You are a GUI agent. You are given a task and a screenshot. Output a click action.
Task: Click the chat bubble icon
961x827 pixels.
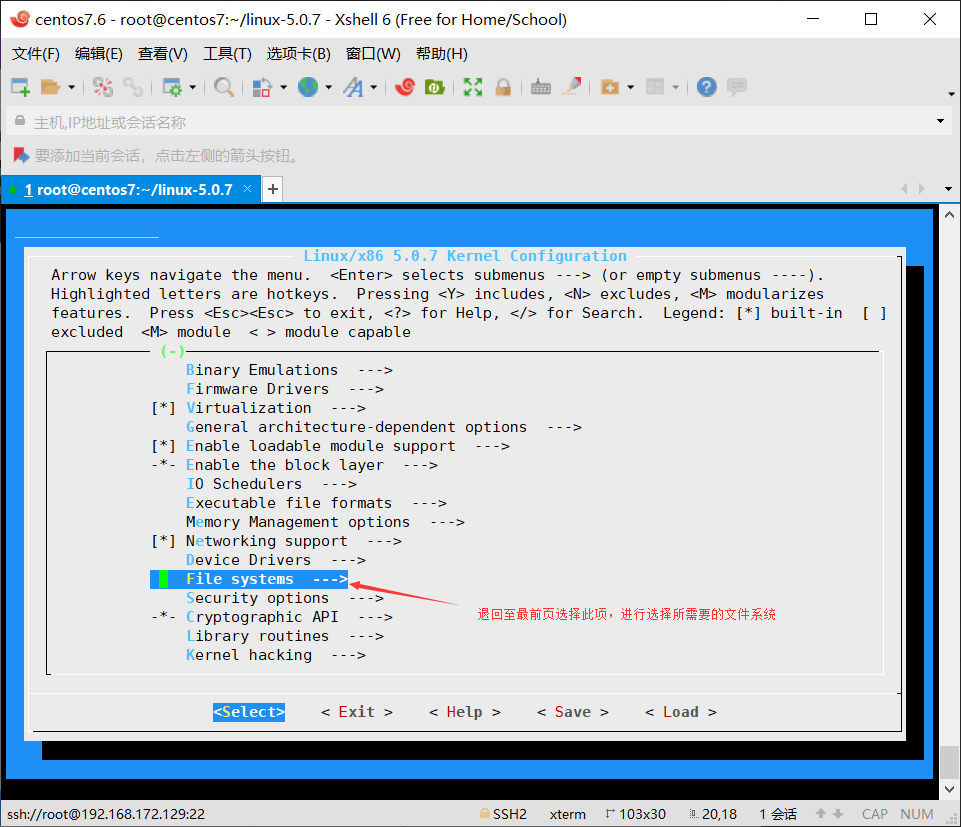[737, 87]
